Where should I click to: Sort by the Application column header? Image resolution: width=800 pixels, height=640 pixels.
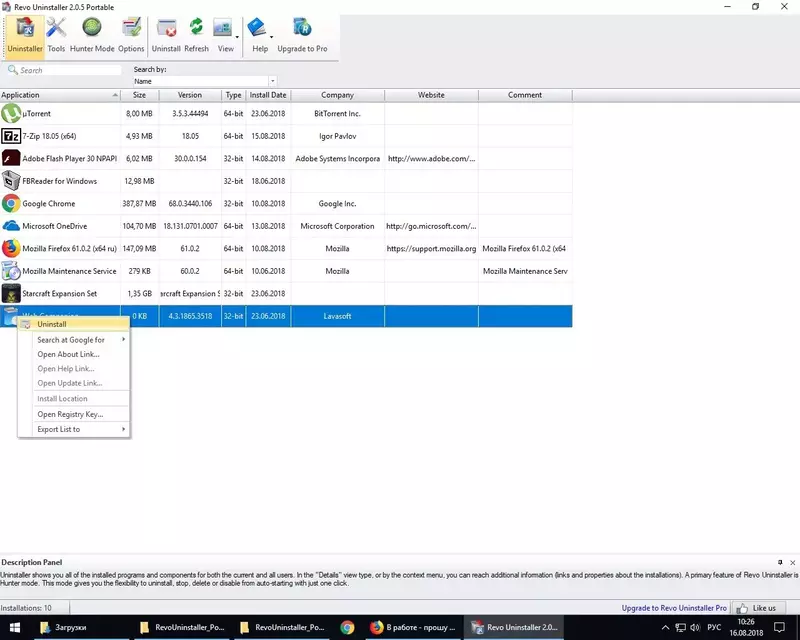coord(60,95)
